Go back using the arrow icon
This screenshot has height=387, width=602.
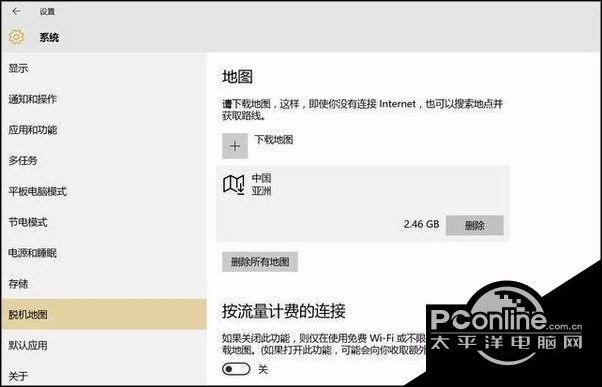16,11
